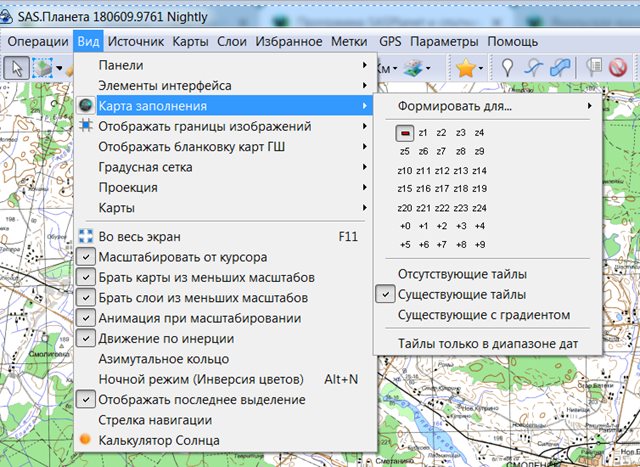Select fill map zoom z19

coord(479,189)
